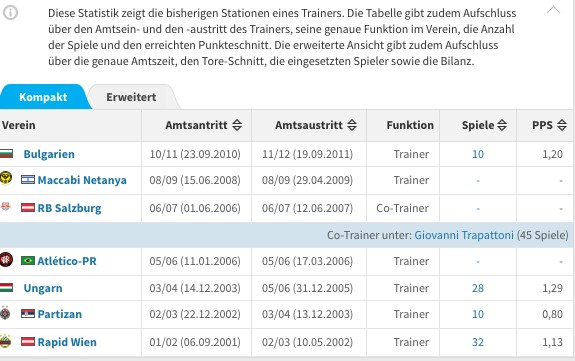The image size is (575, 361).
Task: Open the Giovanni Trapattoni link
Action: 464,235
